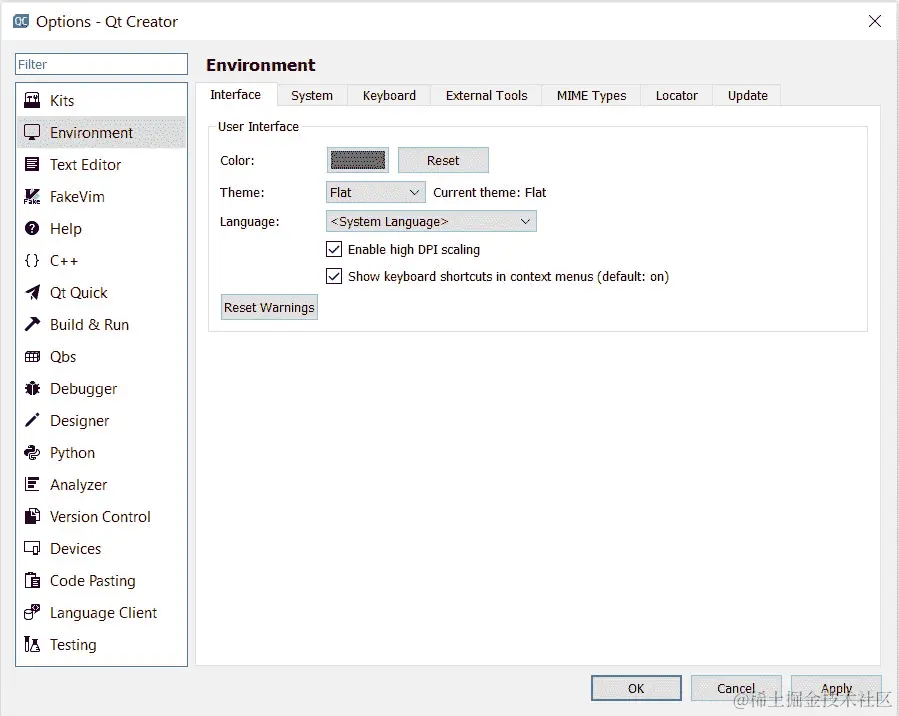Click the Help question mark icon
899x716 pixels.
tap(32, 229)
